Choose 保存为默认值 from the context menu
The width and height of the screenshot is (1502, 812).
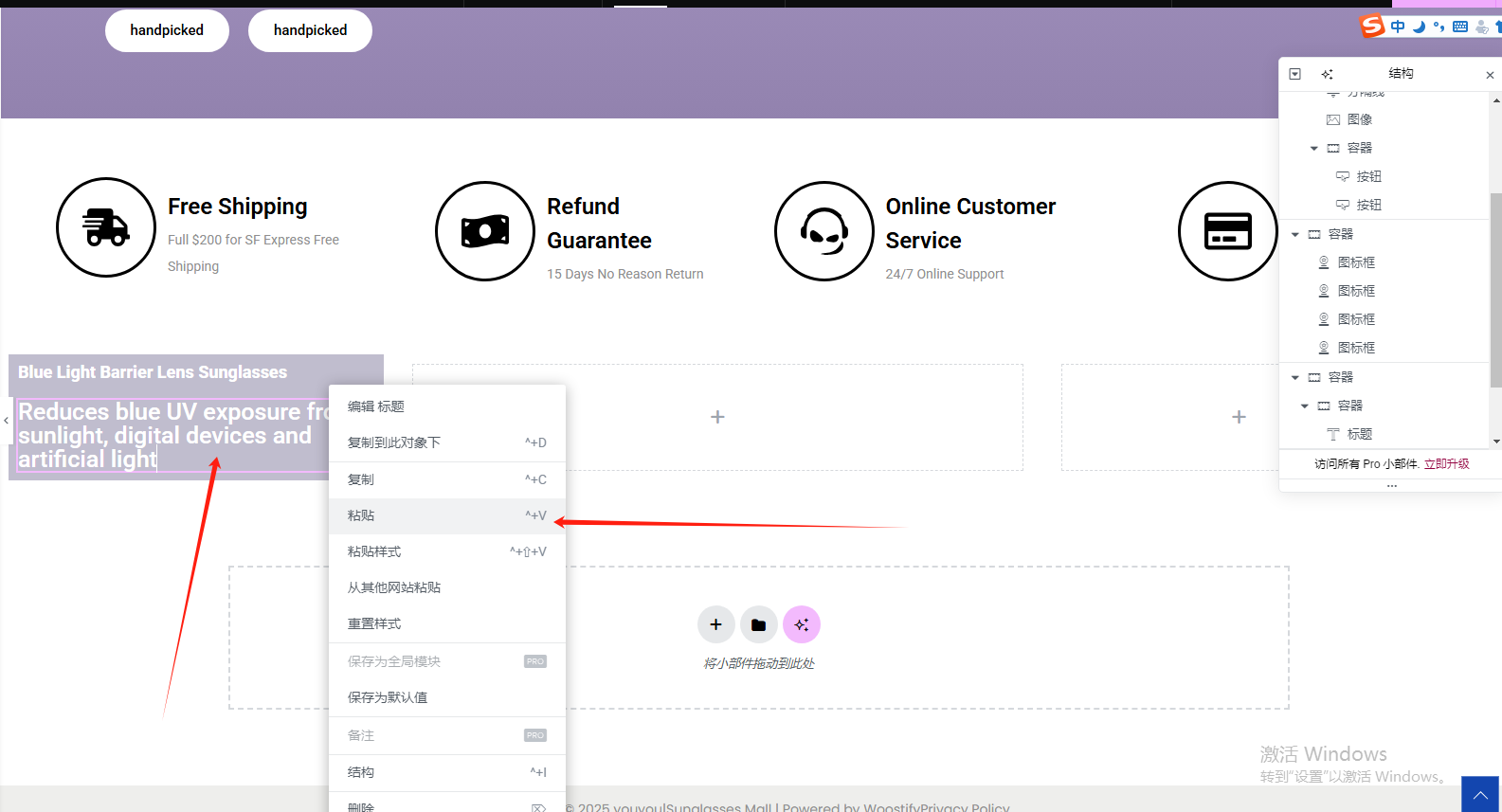coord(447,697)
